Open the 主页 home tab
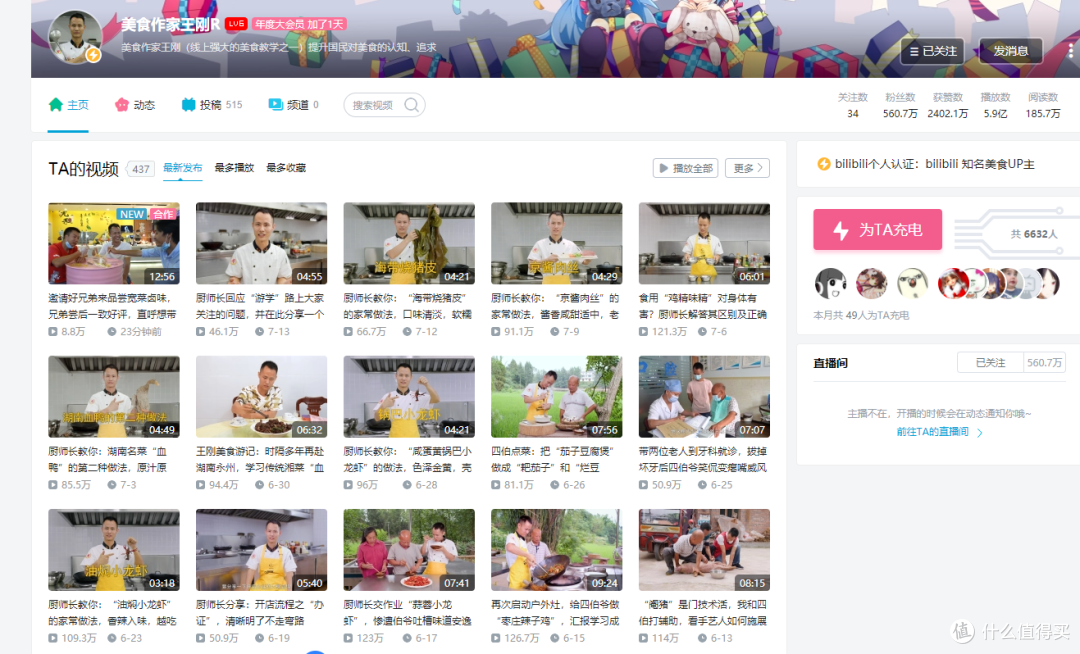This screenshot has height=654, width=1080. point(68,105)
